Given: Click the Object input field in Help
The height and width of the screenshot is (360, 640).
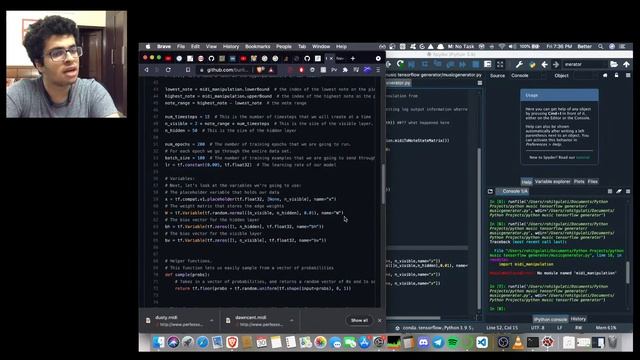Looking at the screenshot, I should tap(587, 76).
